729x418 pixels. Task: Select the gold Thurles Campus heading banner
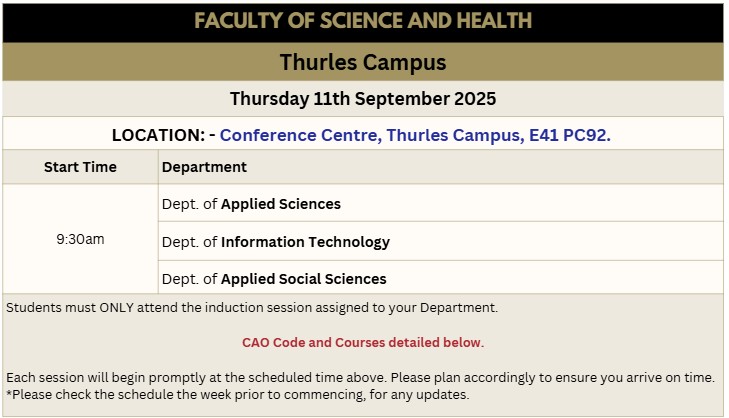(x=362, y=62)
